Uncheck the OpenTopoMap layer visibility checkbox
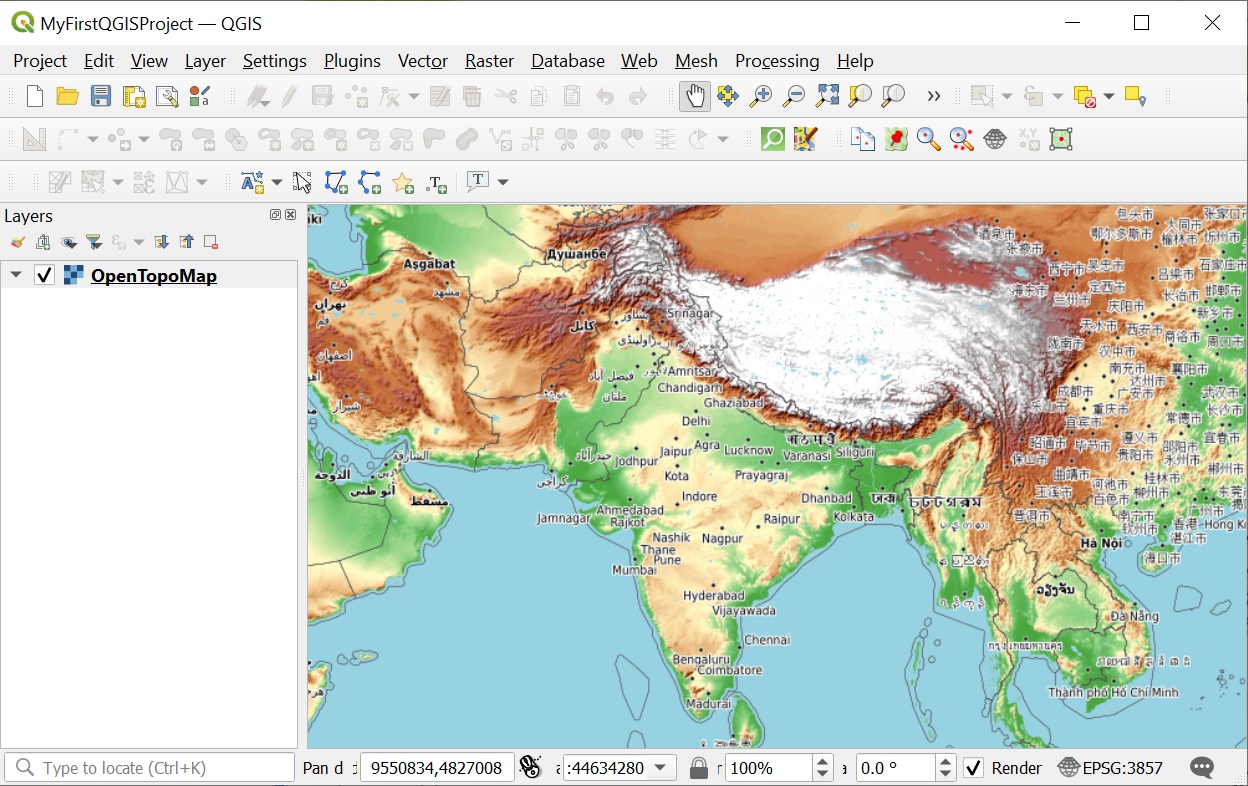Image resolution: width=1248 pixels, height=786 pixels. pos(44,275)
